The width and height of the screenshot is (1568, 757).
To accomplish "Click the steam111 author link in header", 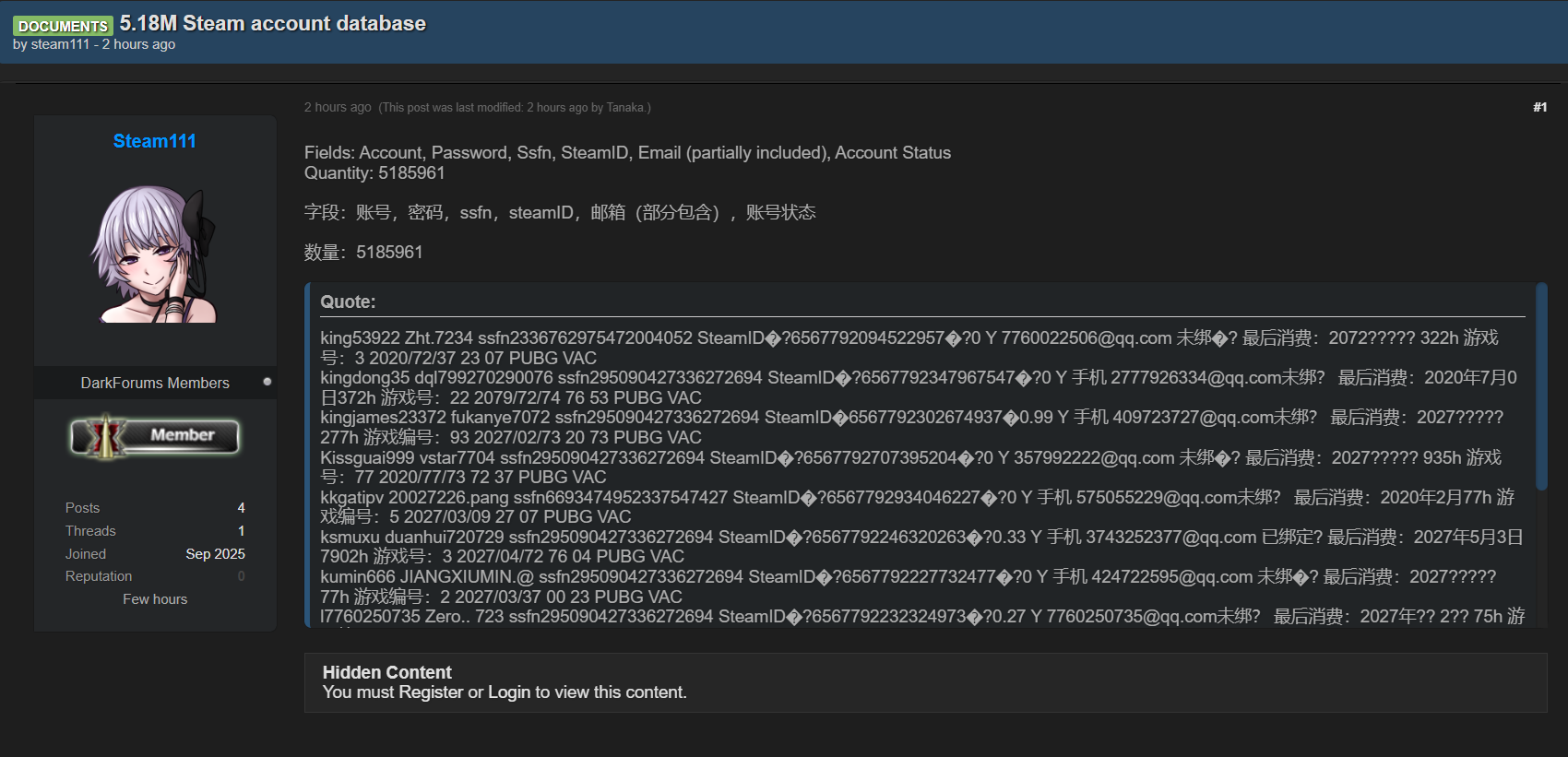I will click(x=60, y=44).
